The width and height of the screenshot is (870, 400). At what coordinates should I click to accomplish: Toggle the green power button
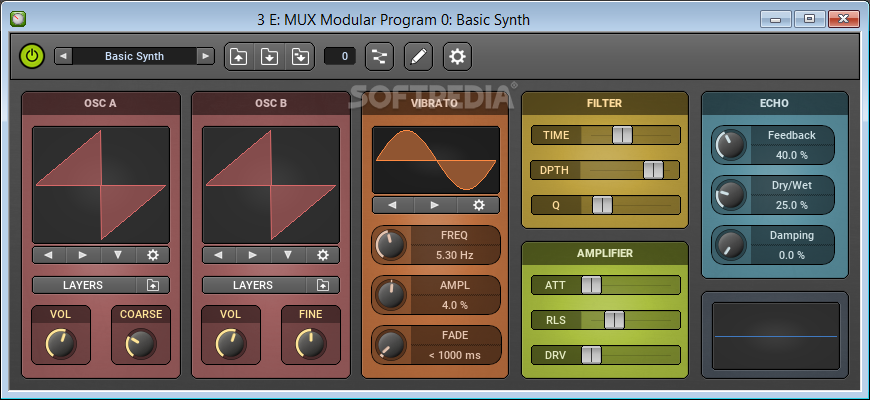coord(32,56)
